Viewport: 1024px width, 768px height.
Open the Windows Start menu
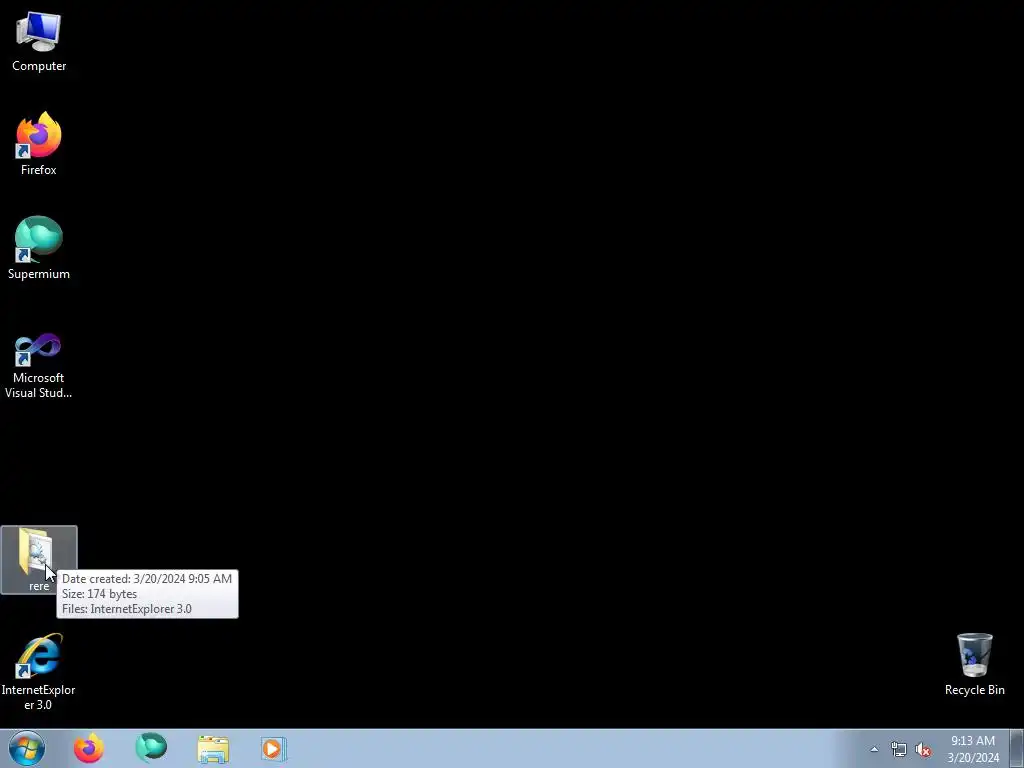27,748
